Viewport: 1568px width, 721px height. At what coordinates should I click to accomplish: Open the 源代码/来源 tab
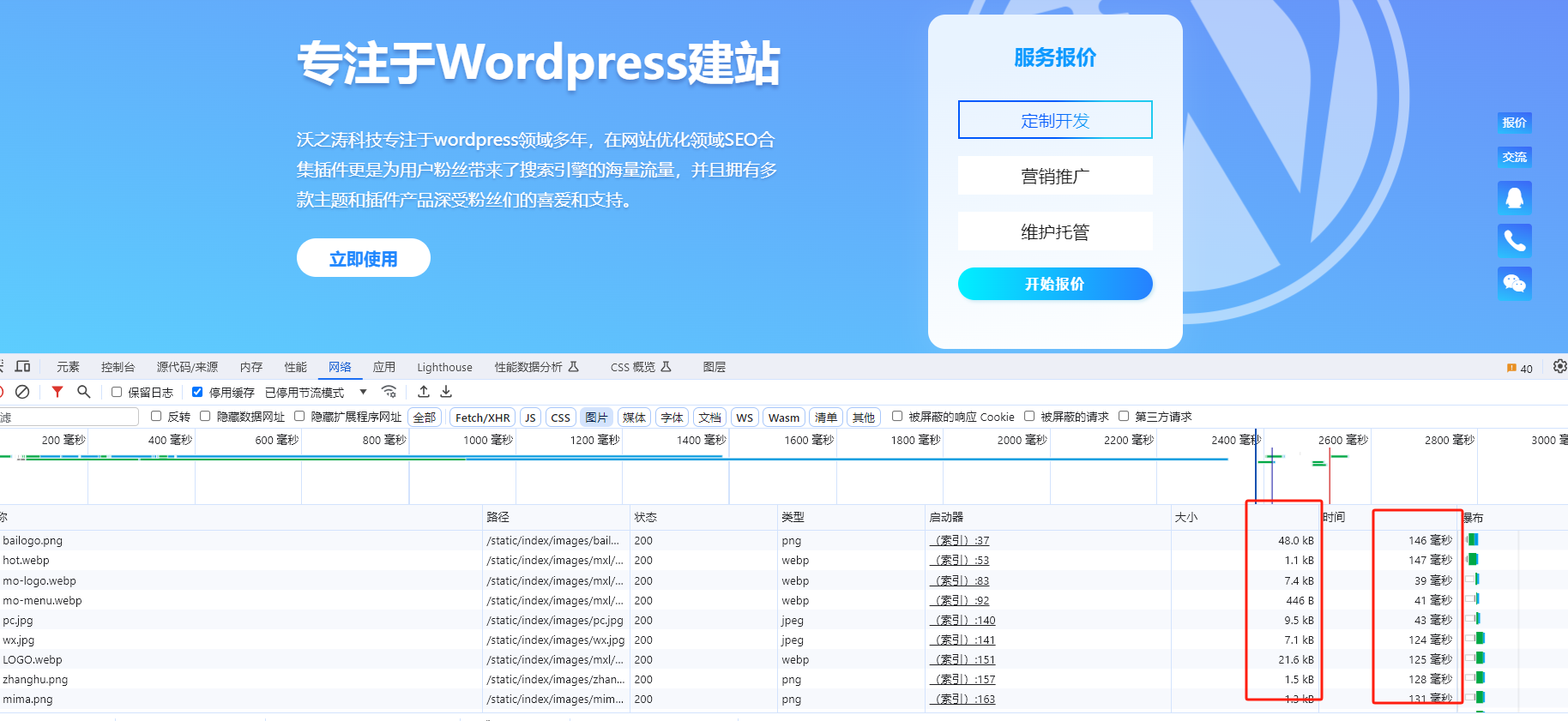187,367
